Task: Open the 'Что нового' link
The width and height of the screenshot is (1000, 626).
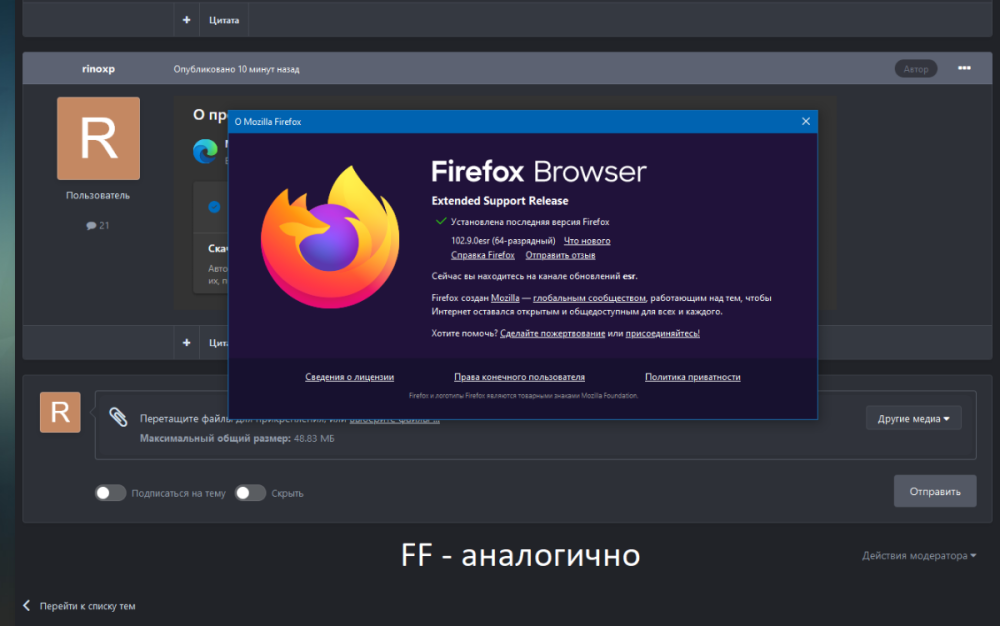Action: tap(587, 241)
